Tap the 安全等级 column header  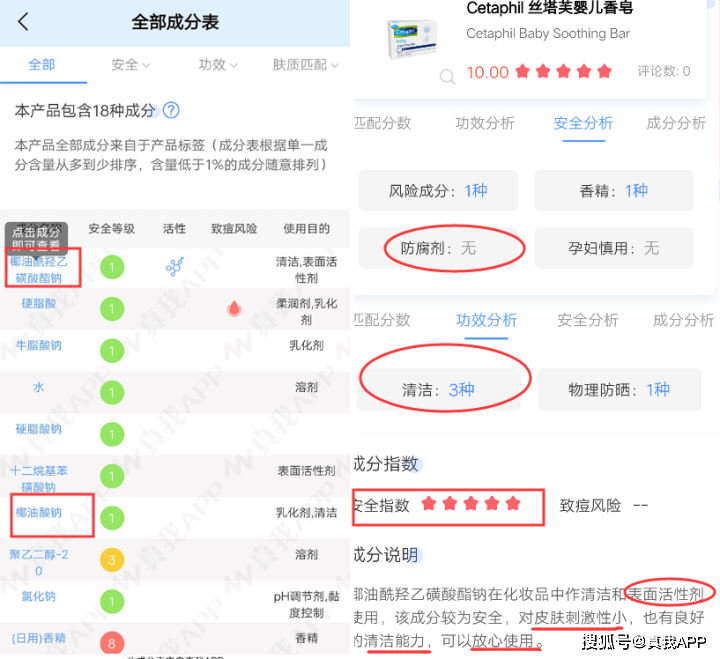[x=112, y=229]
